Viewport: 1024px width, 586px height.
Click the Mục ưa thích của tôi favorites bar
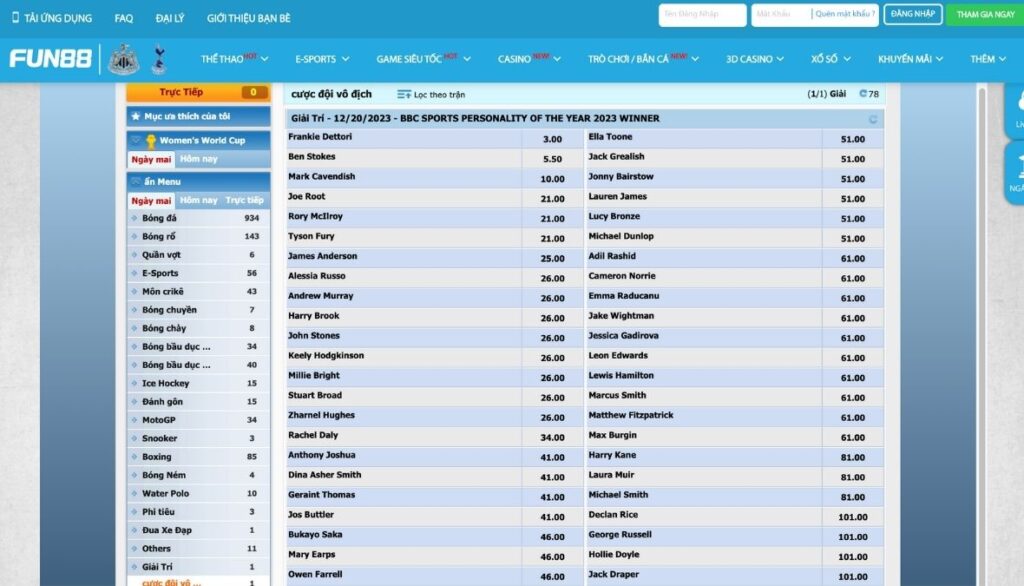pos(198,116)
